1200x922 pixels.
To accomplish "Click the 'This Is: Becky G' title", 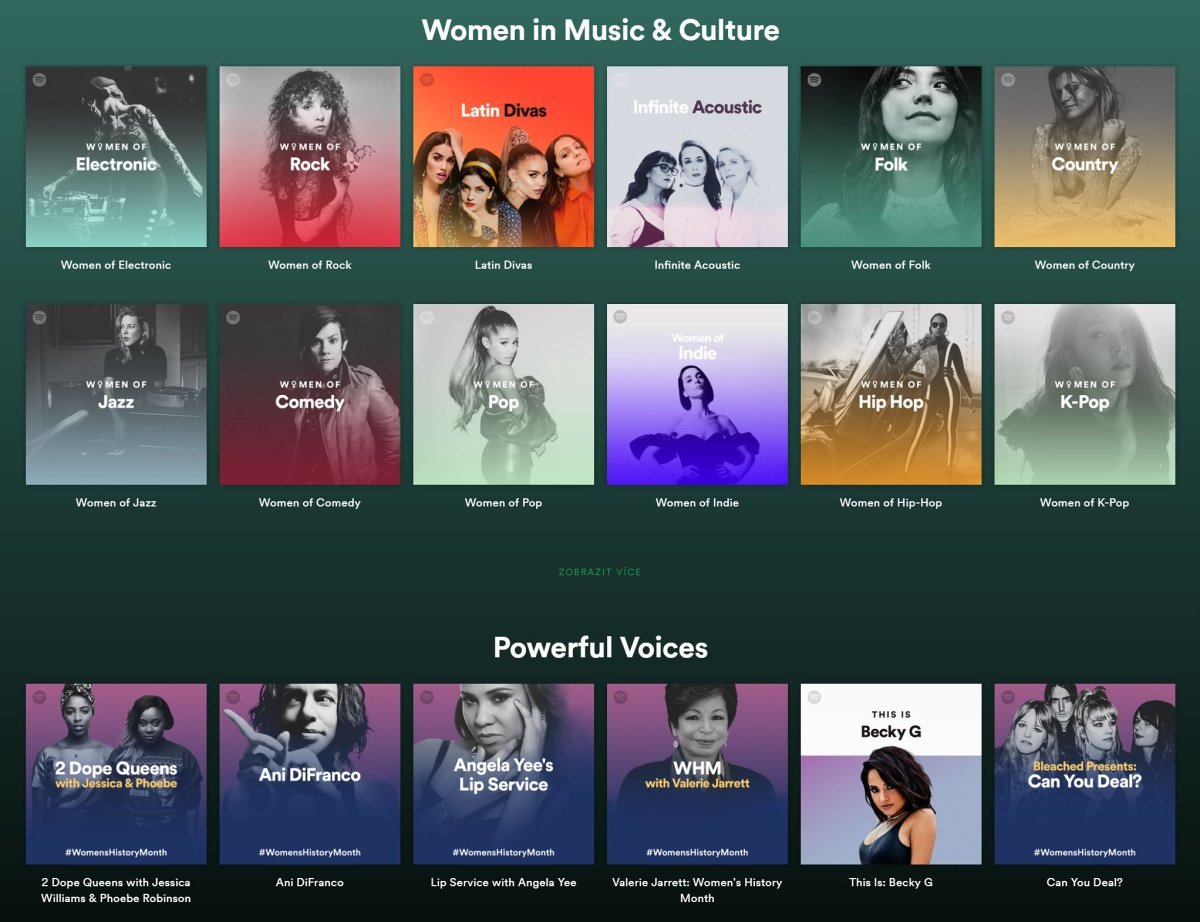I will pyautogui.click(x=891, y=882).
